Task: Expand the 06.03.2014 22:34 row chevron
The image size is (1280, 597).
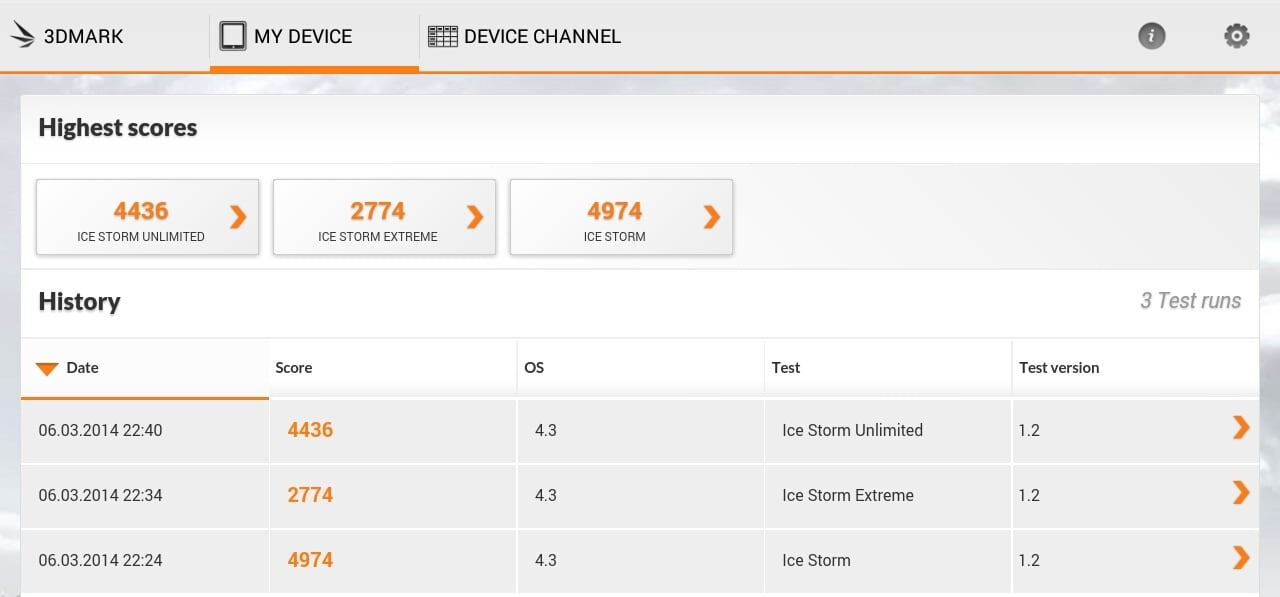Action: [x=1241, y=492]
